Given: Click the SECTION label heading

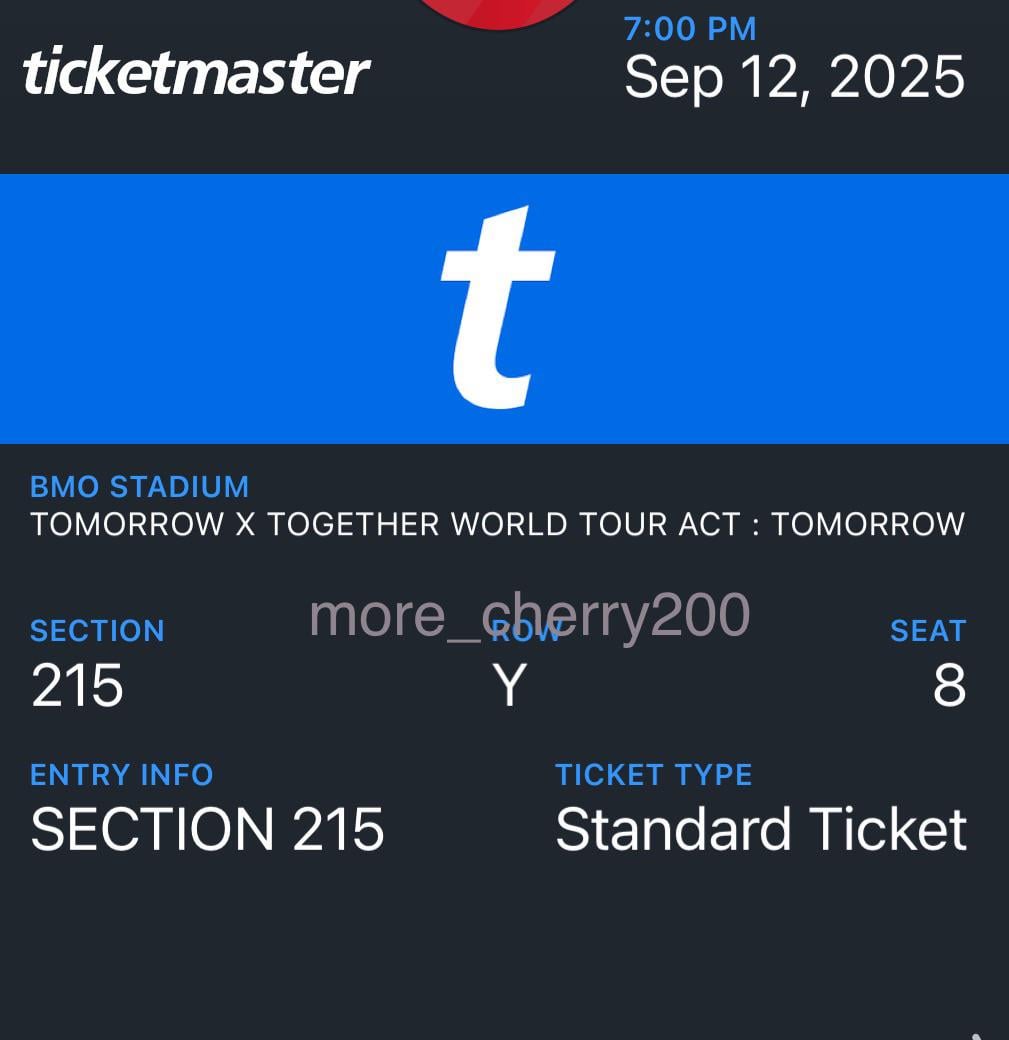Looking at the screenshot, I should [97, 631].
